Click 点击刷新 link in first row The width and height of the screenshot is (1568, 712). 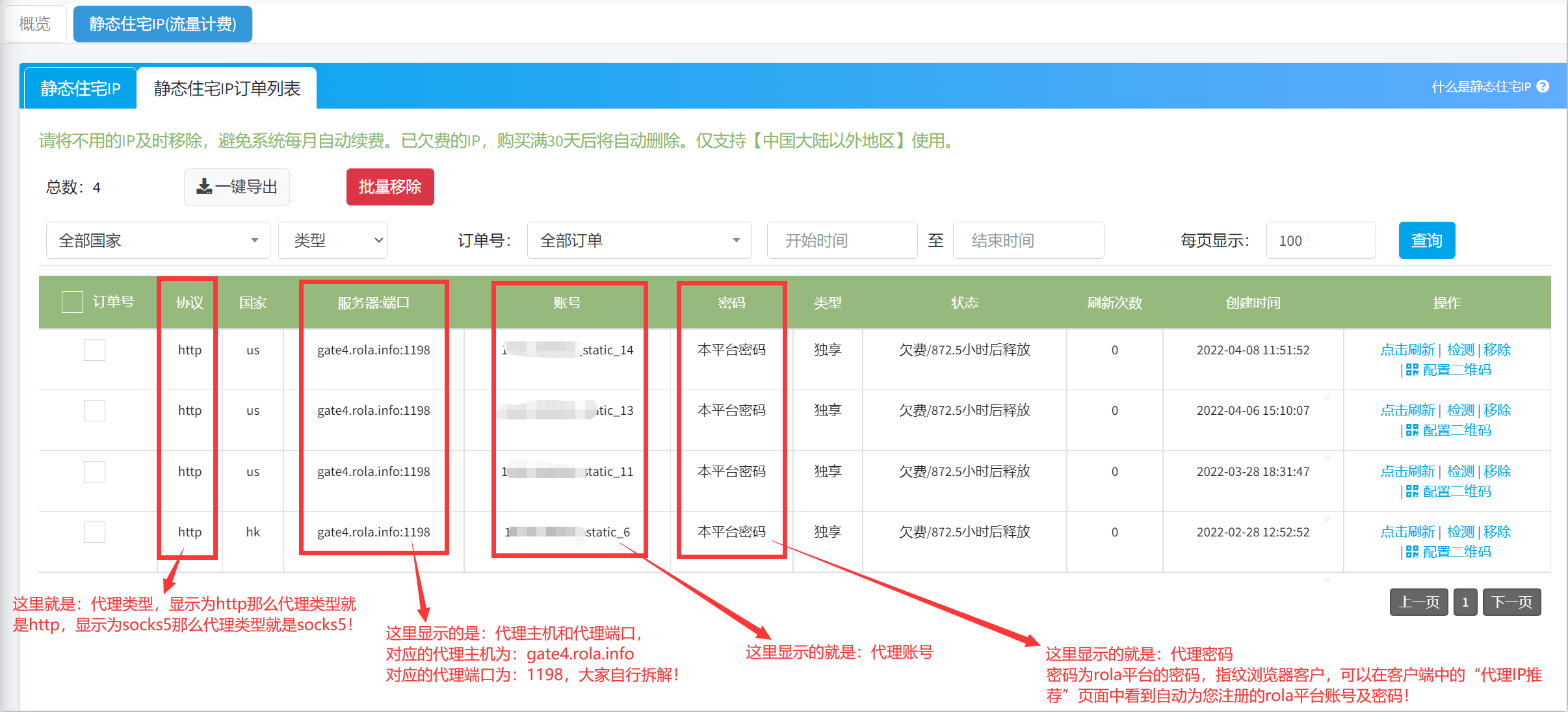(x=1407, y=350)
